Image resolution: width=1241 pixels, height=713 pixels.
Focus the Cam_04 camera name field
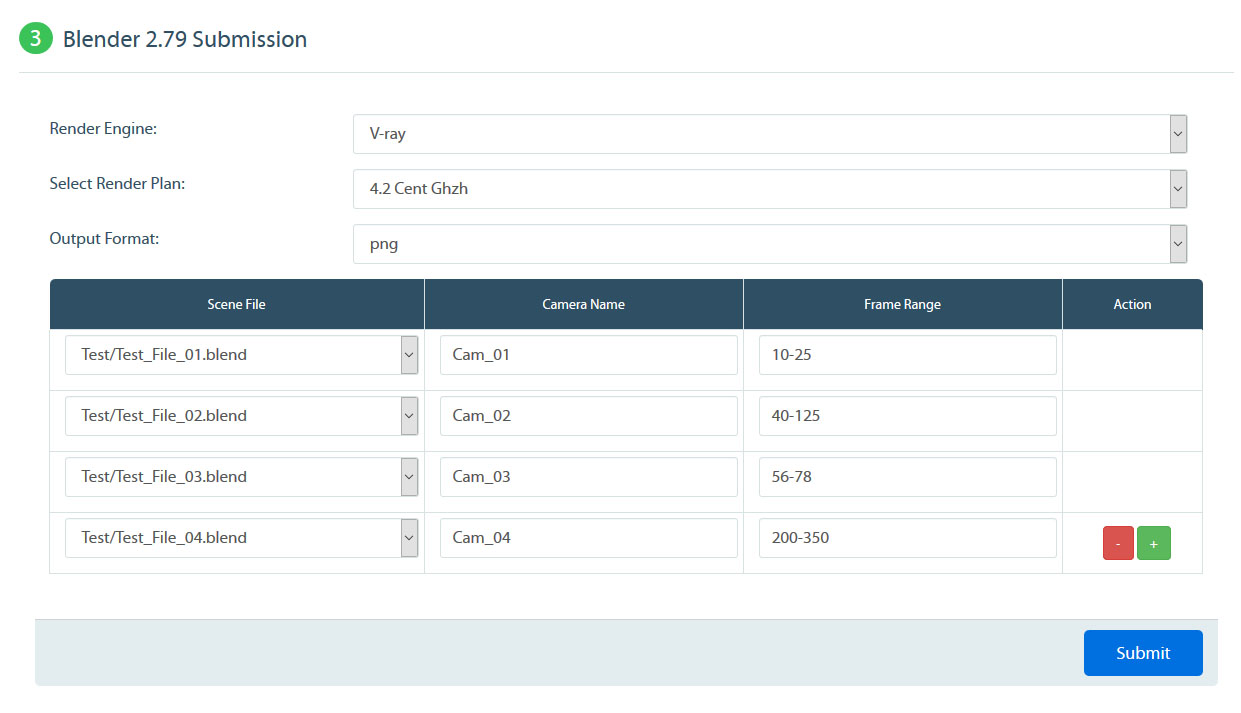click(588, 538)
